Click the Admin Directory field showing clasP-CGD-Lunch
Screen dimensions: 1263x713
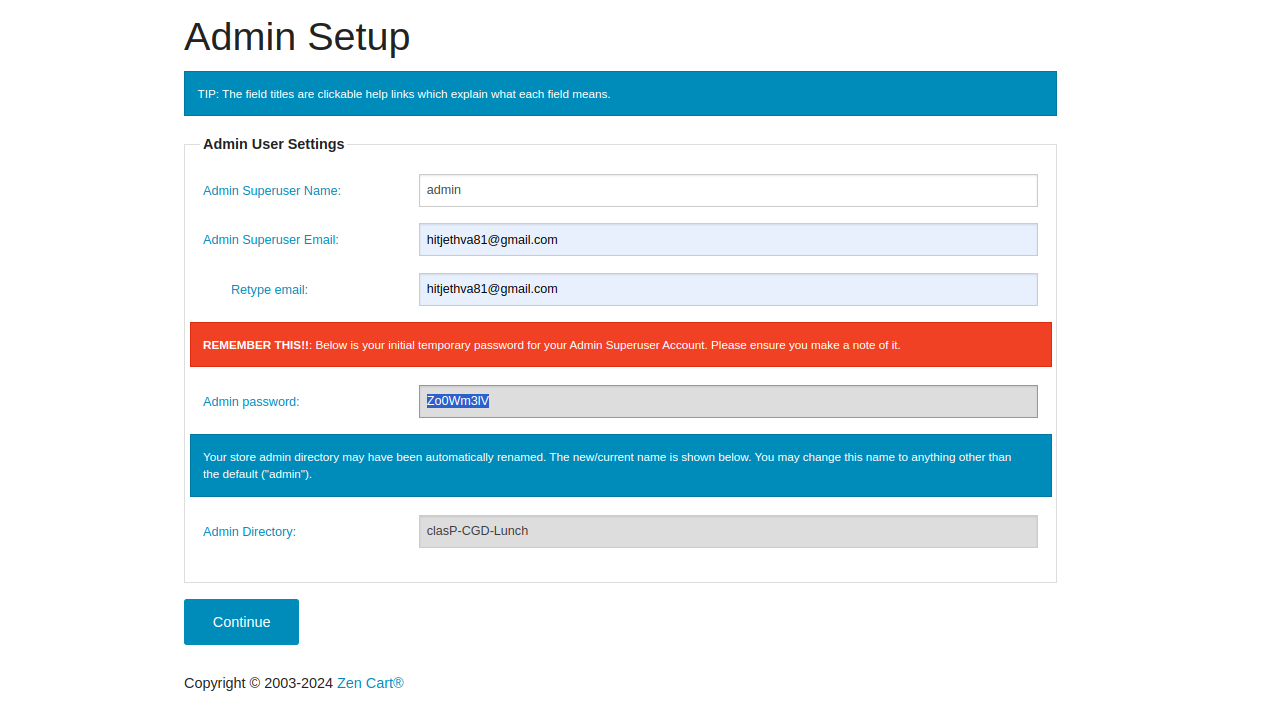click(727, 532)
